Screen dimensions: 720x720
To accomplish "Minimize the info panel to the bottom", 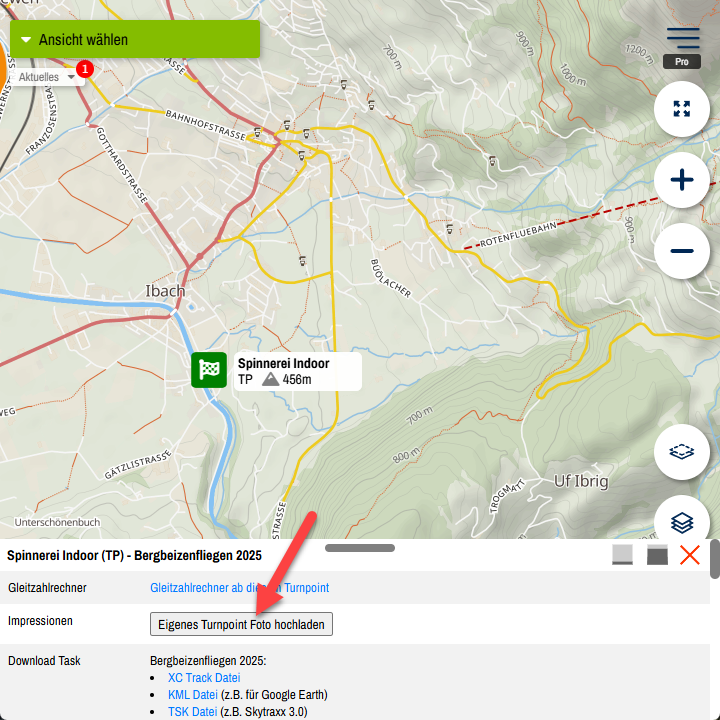I will 623,555.
